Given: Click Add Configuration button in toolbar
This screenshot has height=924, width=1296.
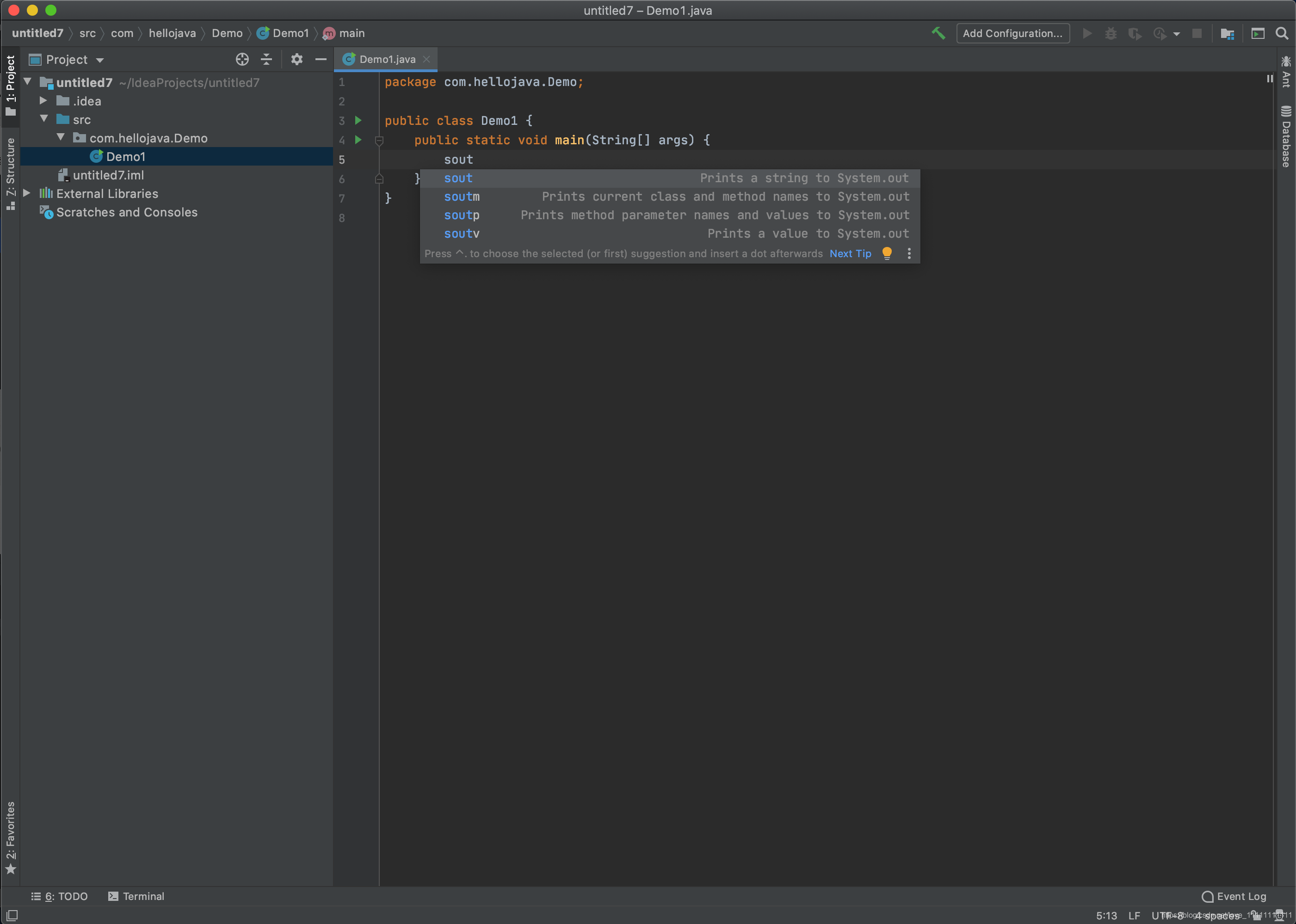Looking at the screenshot, I should point(1012,33).
